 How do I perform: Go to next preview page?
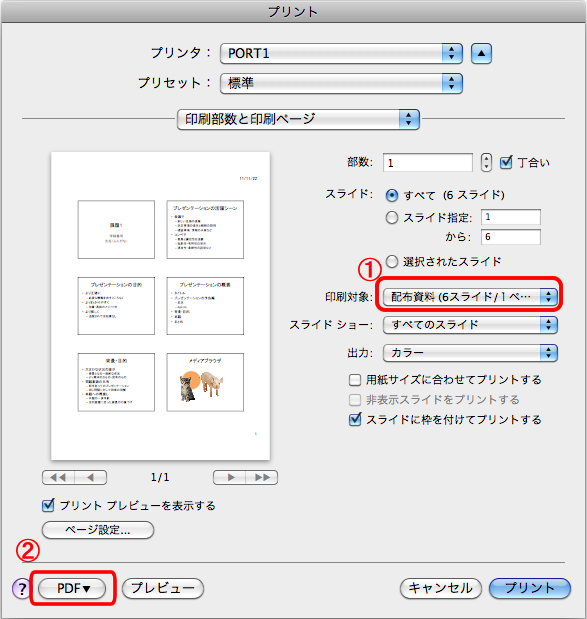[229, 477]
